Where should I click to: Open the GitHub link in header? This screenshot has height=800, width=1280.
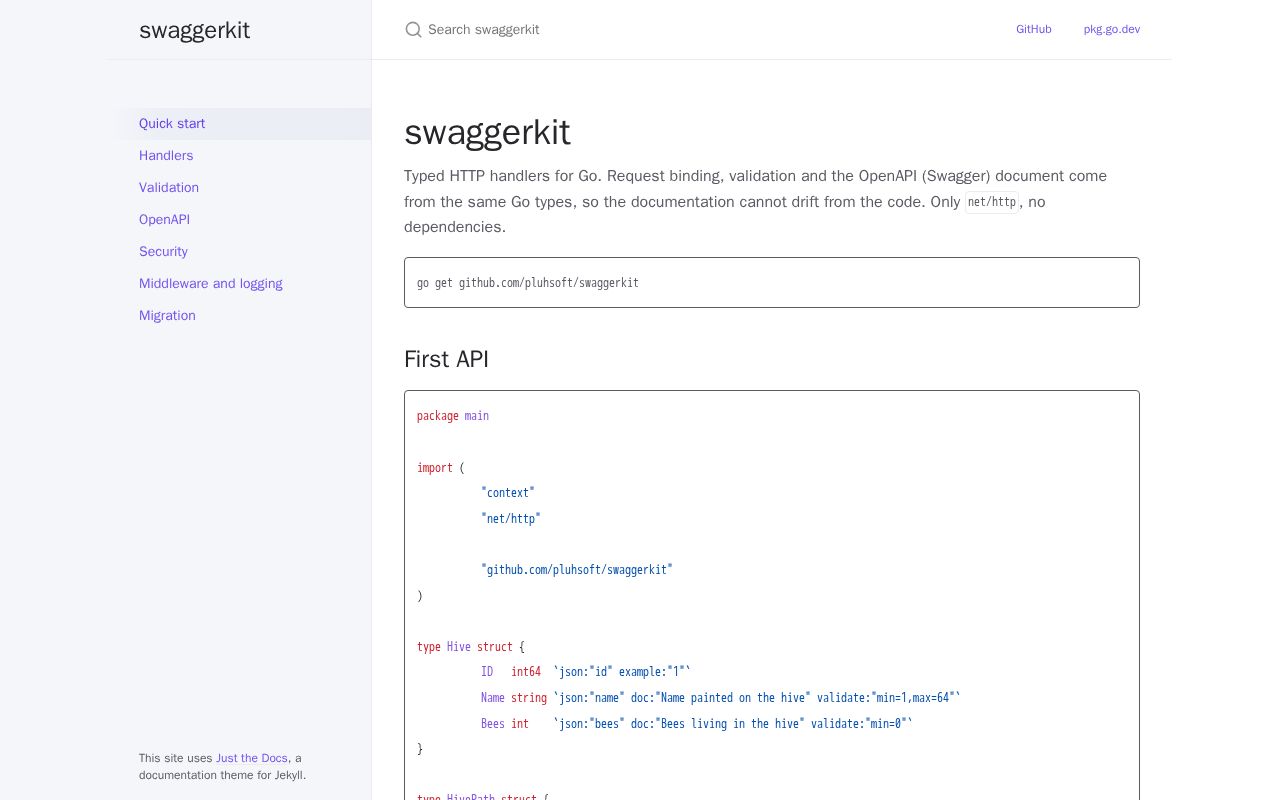(1033, 30)
